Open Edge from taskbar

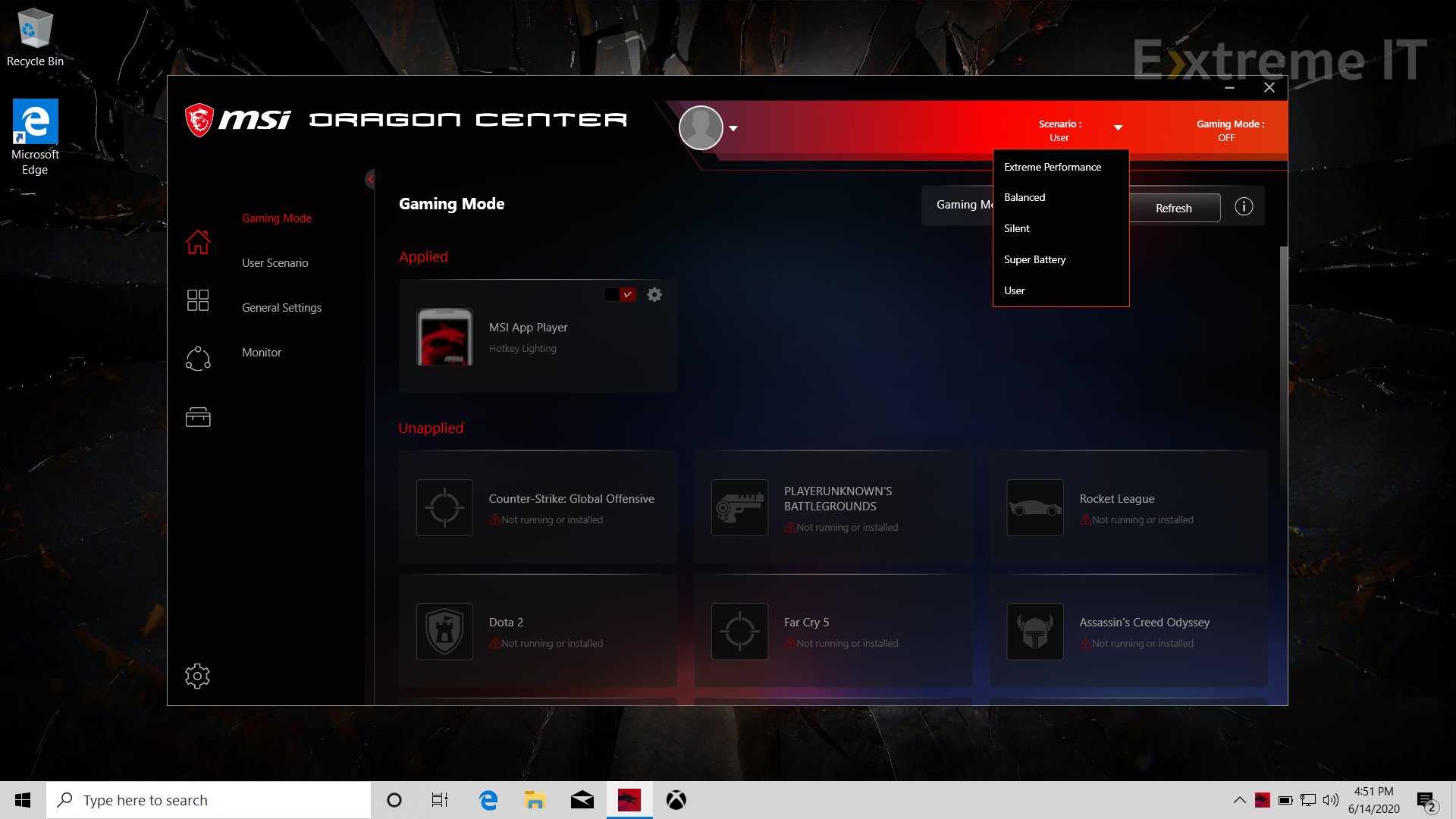pos(488,800)
